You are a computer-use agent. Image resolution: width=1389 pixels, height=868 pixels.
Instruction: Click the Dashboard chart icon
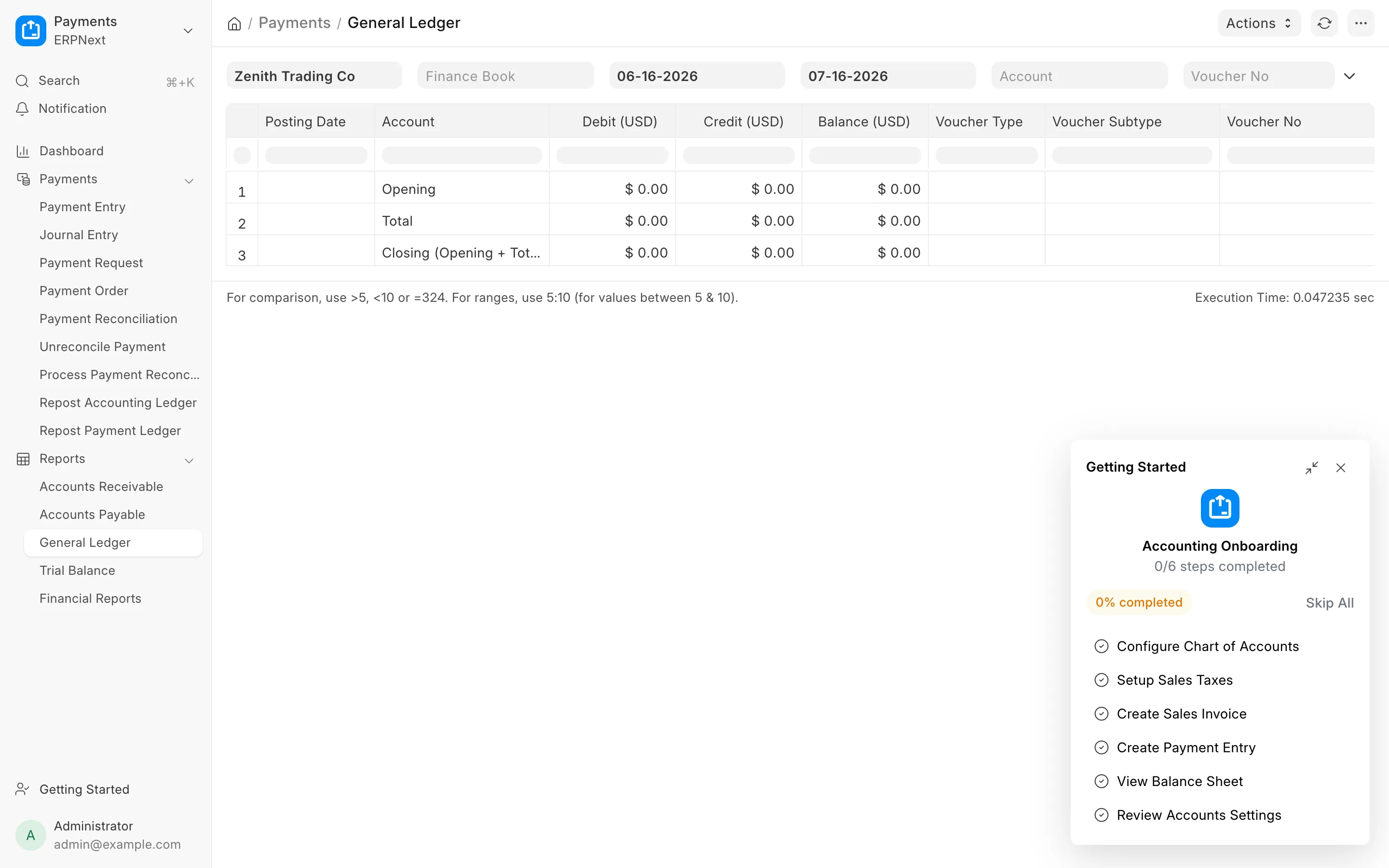coord(23,151)
